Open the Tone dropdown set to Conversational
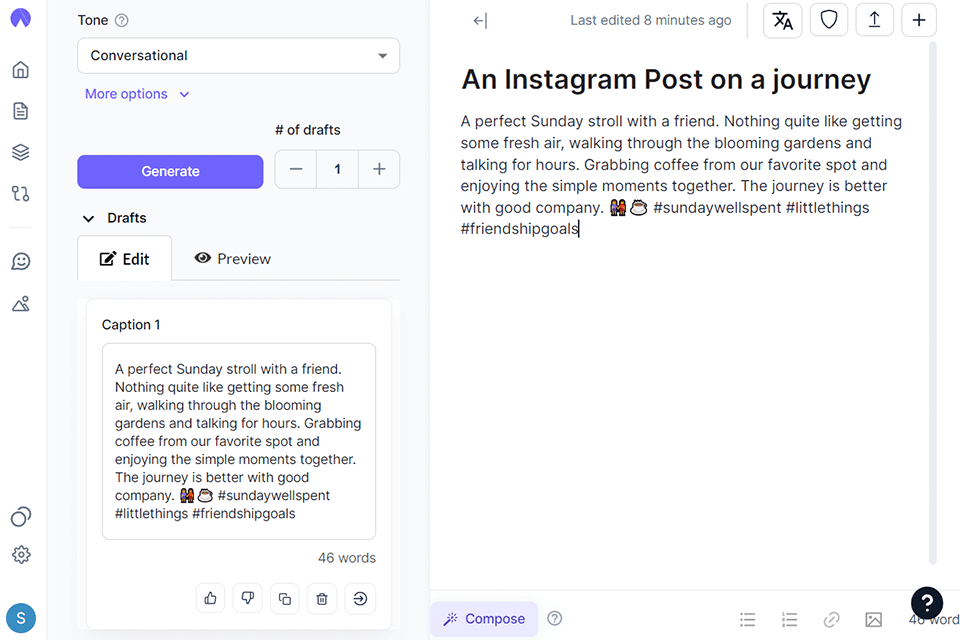Viewport: 960px width, 640px height. [238, 56]
